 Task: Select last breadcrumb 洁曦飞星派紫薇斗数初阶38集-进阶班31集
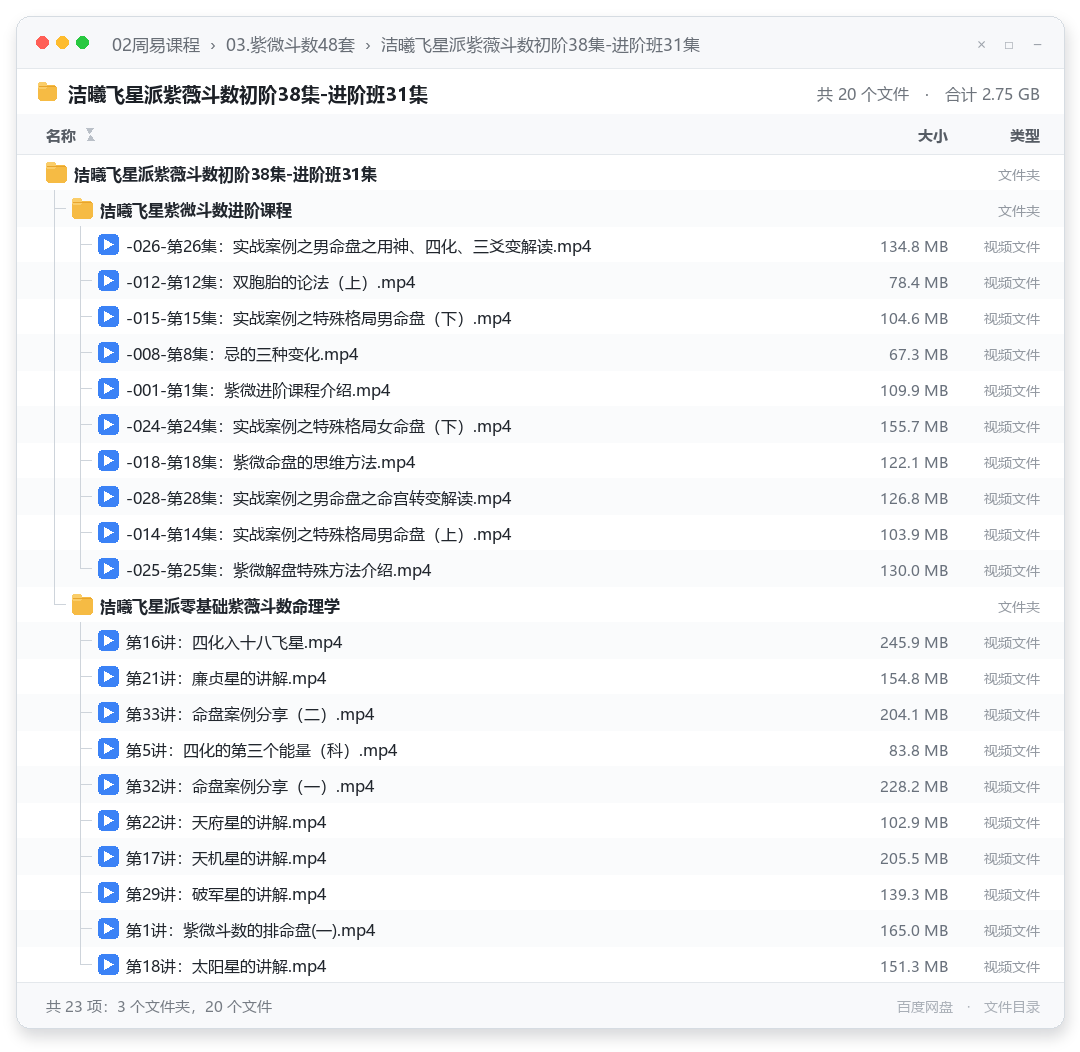[x=540, y=45]
